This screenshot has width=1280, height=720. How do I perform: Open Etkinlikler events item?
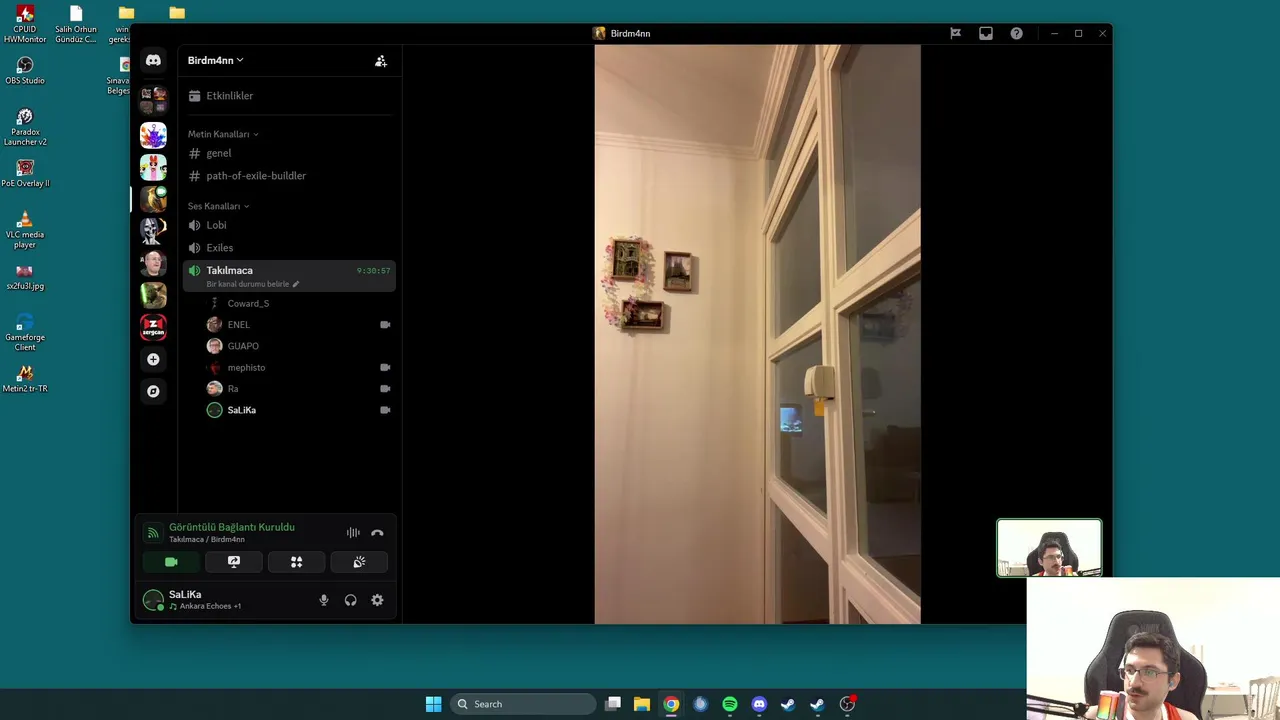[x=288, y=96]
